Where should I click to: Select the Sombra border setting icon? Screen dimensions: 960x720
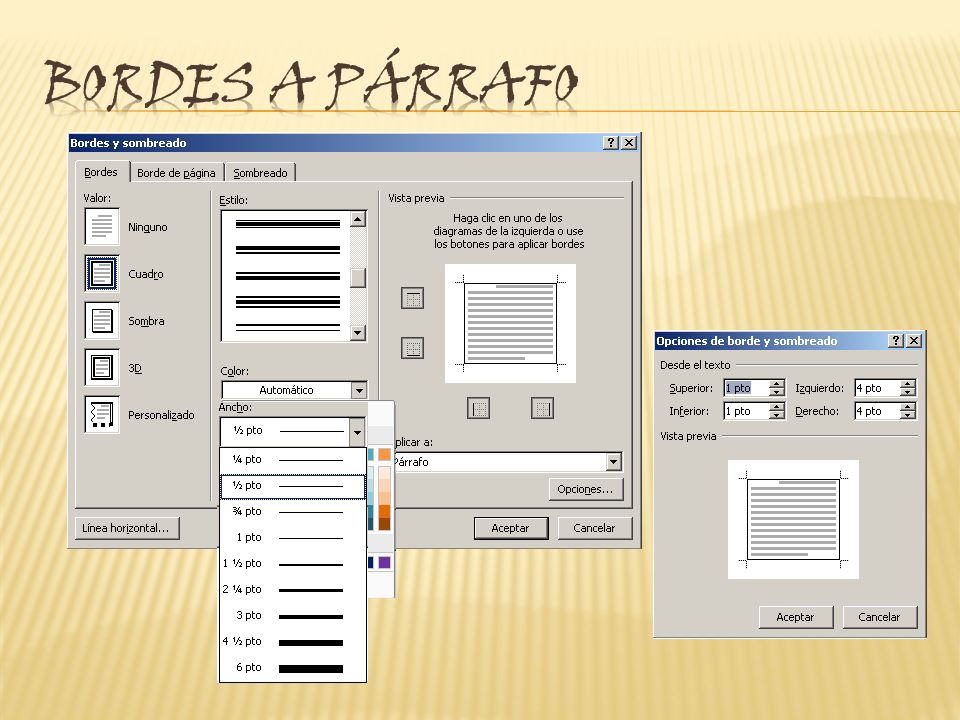pyautogui.click(x=102, y=320)
